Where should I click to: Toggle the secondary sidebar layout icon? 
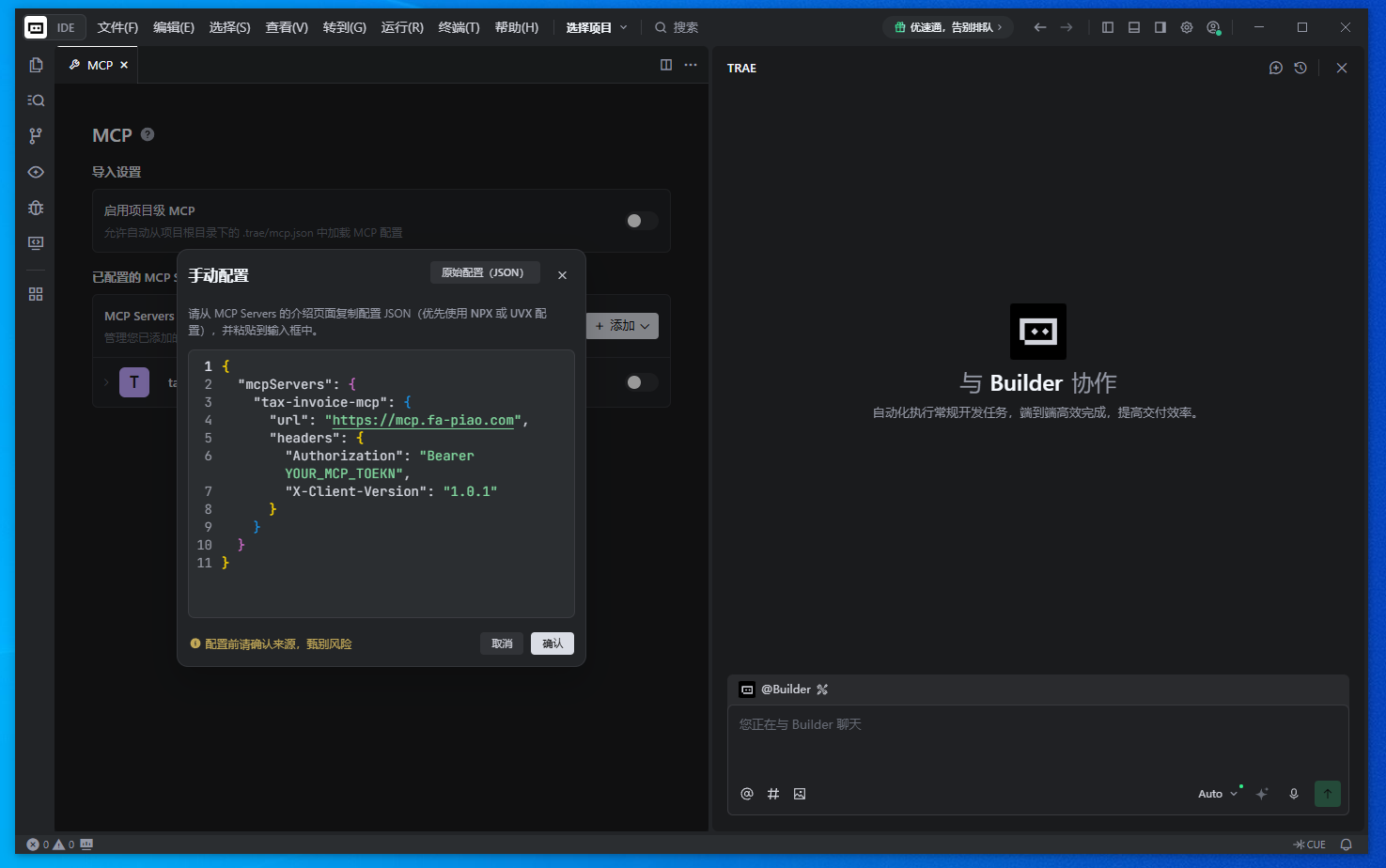(x=1160, y=27)
